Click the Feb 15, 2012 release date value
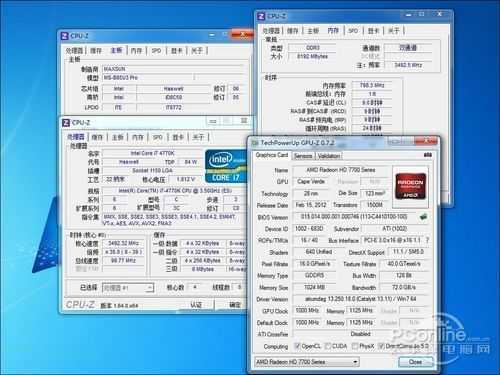 pyautogui.click(x=311, y=205)
